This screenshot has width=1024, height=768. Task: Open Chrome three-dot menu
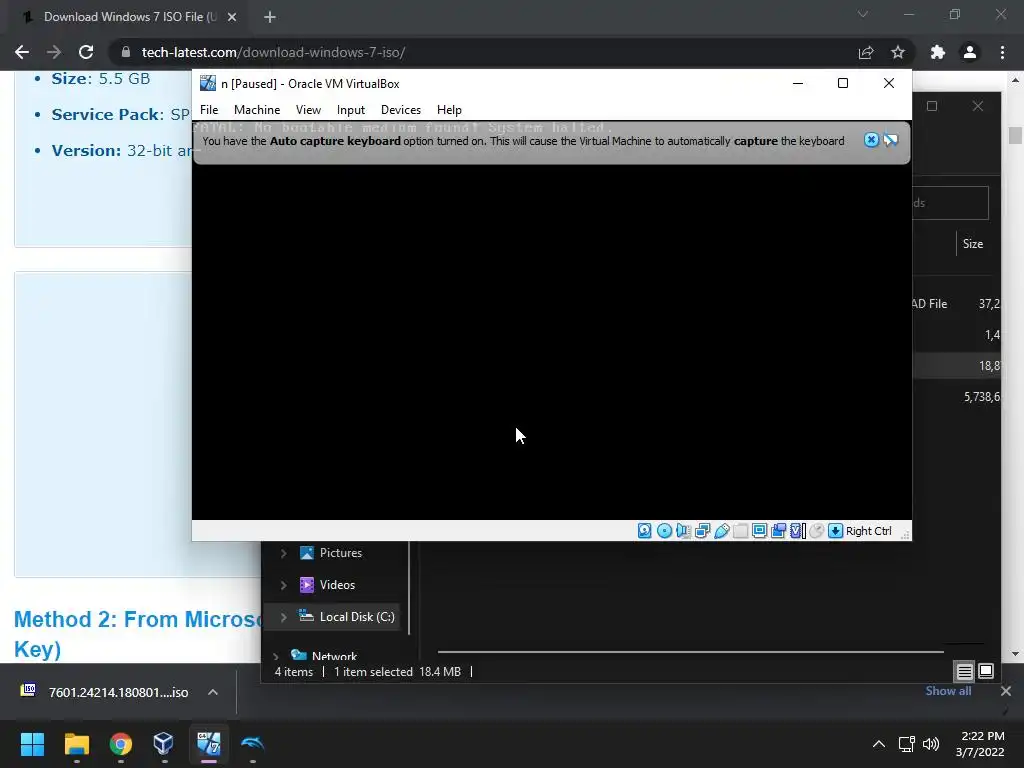(x=1002, y=52)
